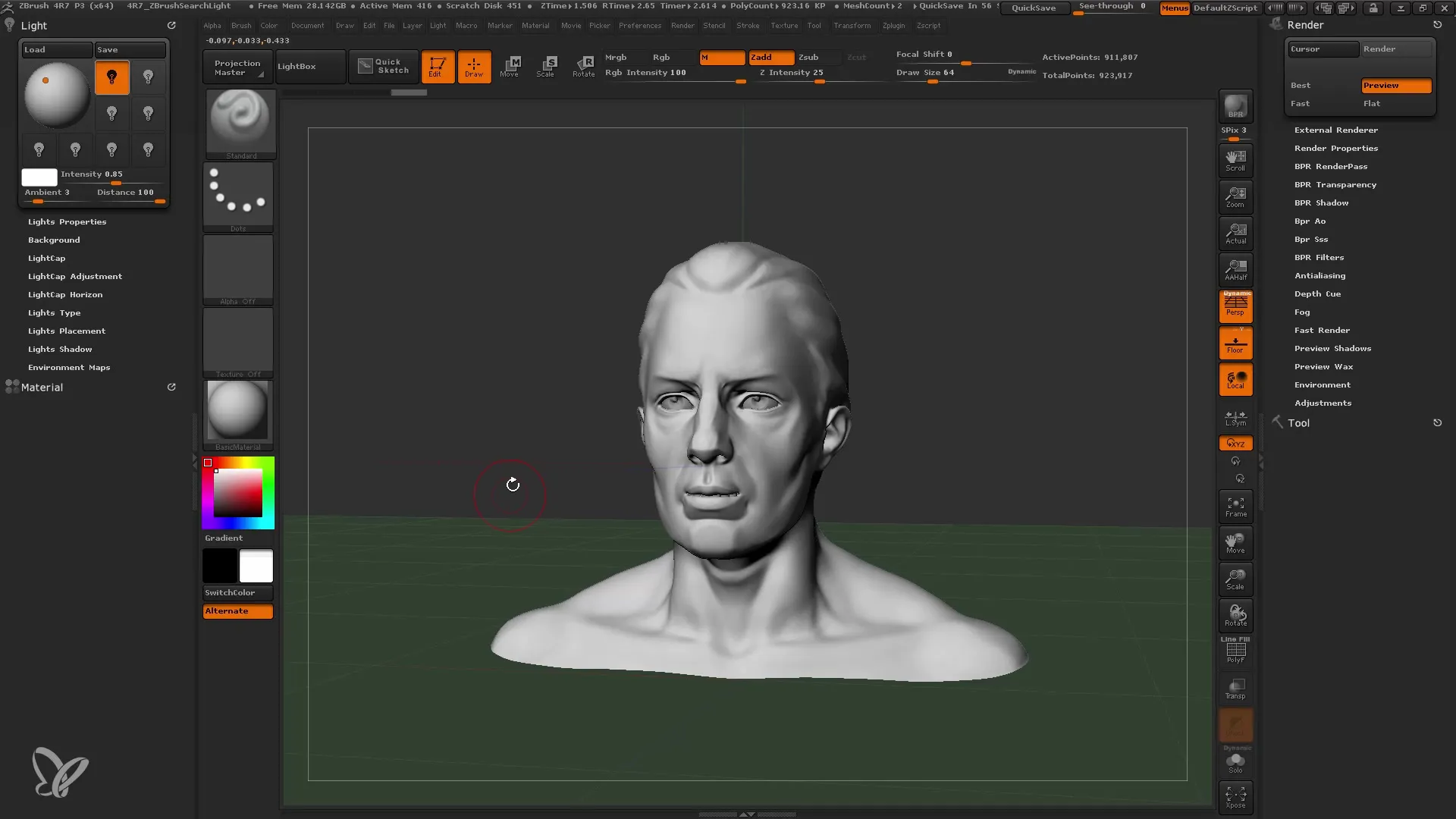
Task: Toggle Dynamic draw size option
Action: pos(1020,72)
